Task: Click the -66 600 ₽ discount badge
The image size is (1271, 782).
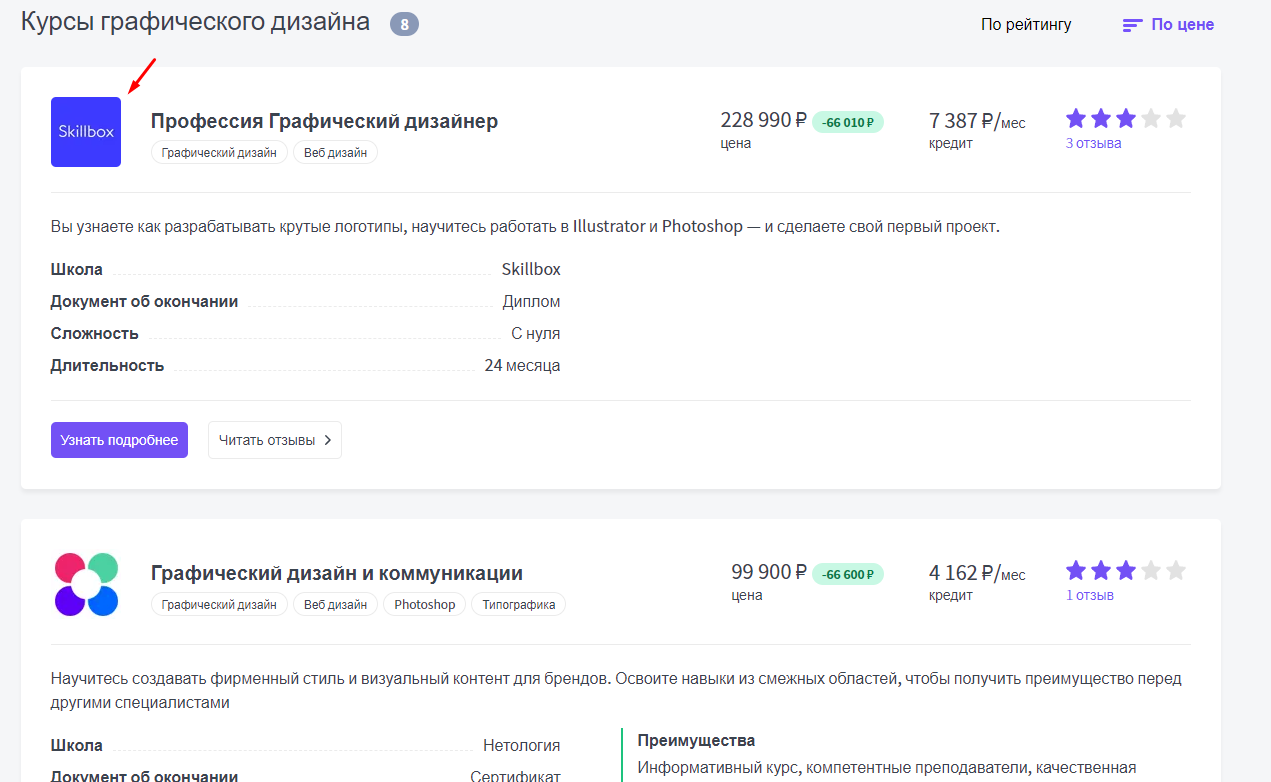Action: pyautogui.click(x=848, y=575)
